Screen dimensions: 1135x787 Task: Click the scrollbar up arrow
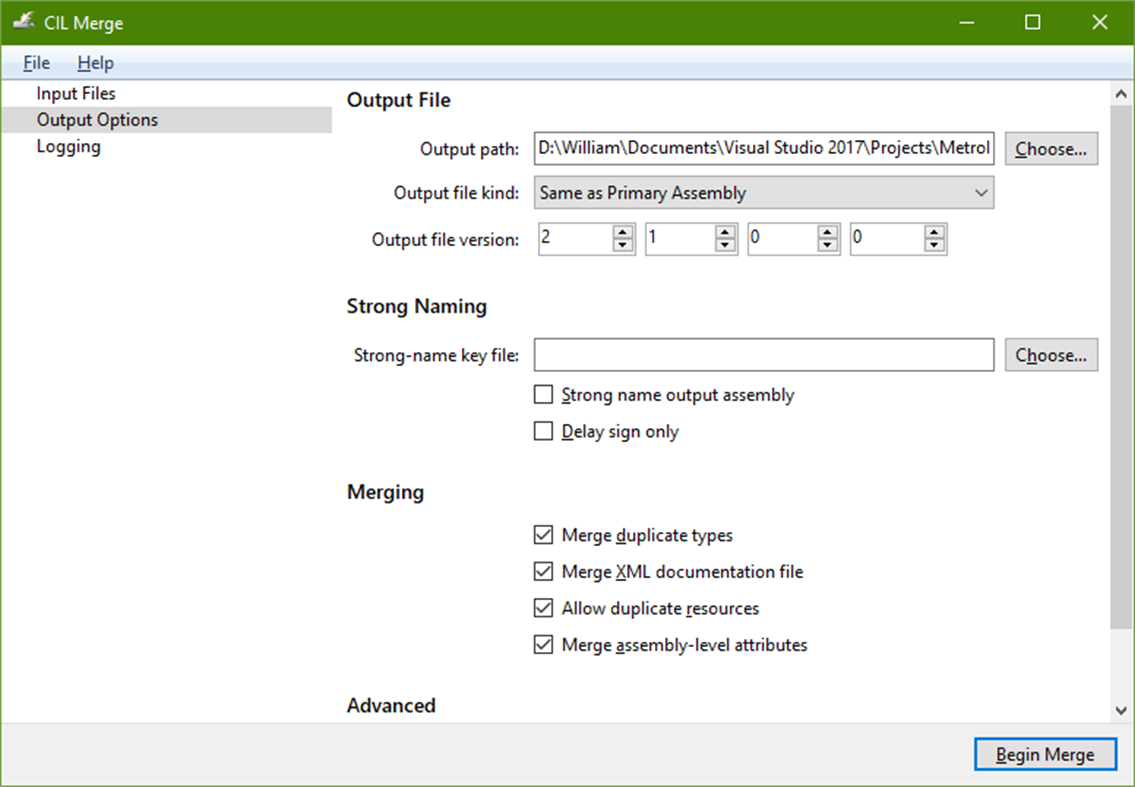1121,93
